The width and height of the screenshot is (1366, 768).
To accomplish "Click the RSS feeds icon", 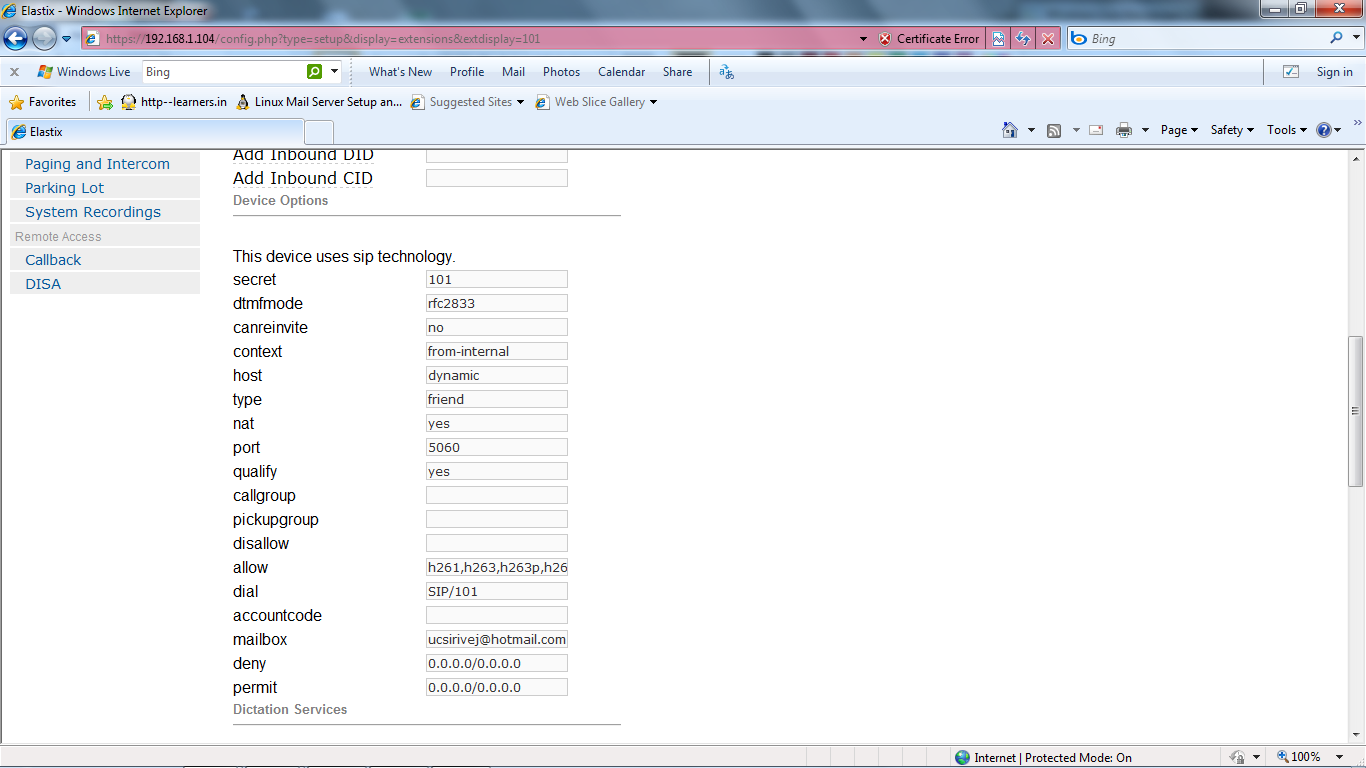I will 1054,130.
